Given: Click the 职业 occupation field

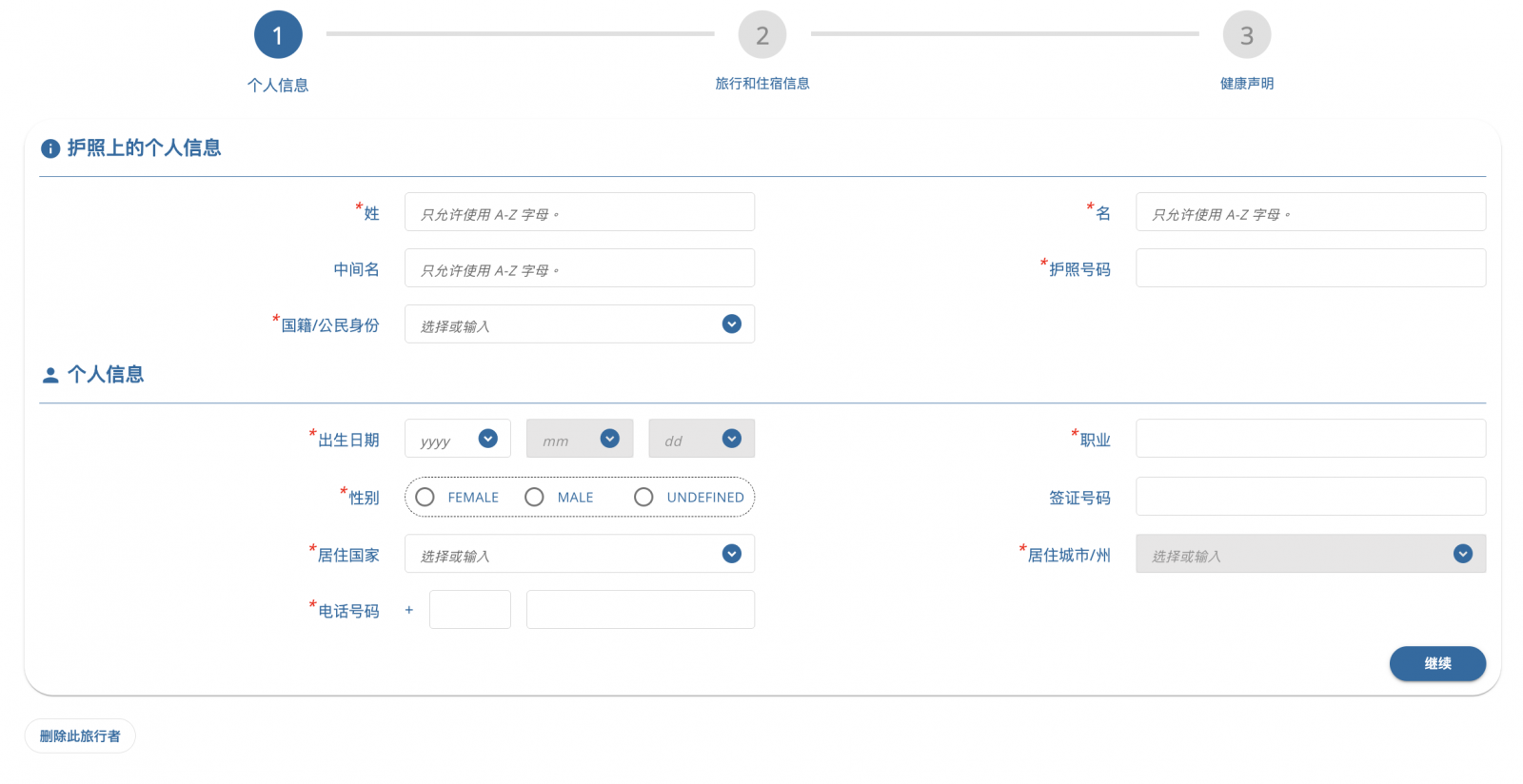Looking at the screenshot, I should pos(1310,439).
